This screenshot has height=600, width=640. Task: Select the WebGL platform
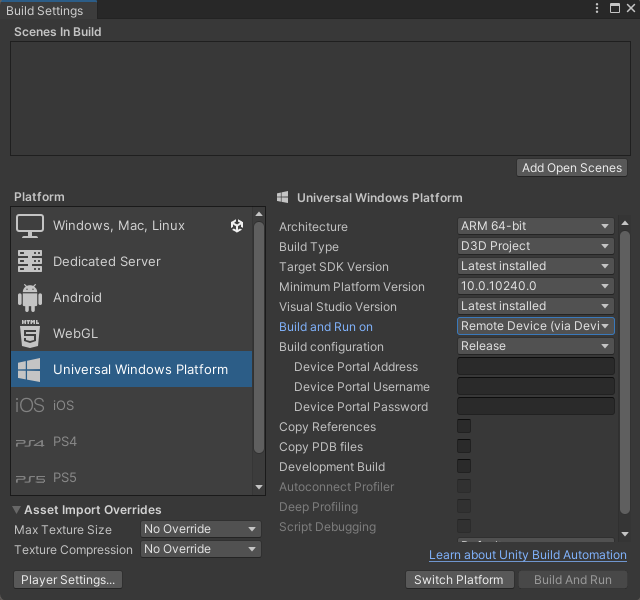coord(132,333)
